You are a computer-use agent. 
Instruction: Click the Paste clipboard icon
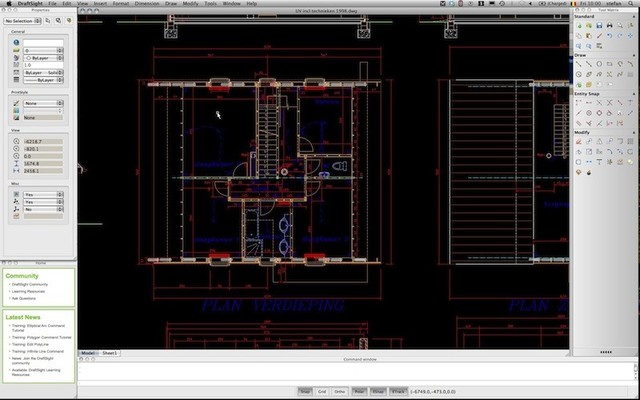(x=589, y=36)
